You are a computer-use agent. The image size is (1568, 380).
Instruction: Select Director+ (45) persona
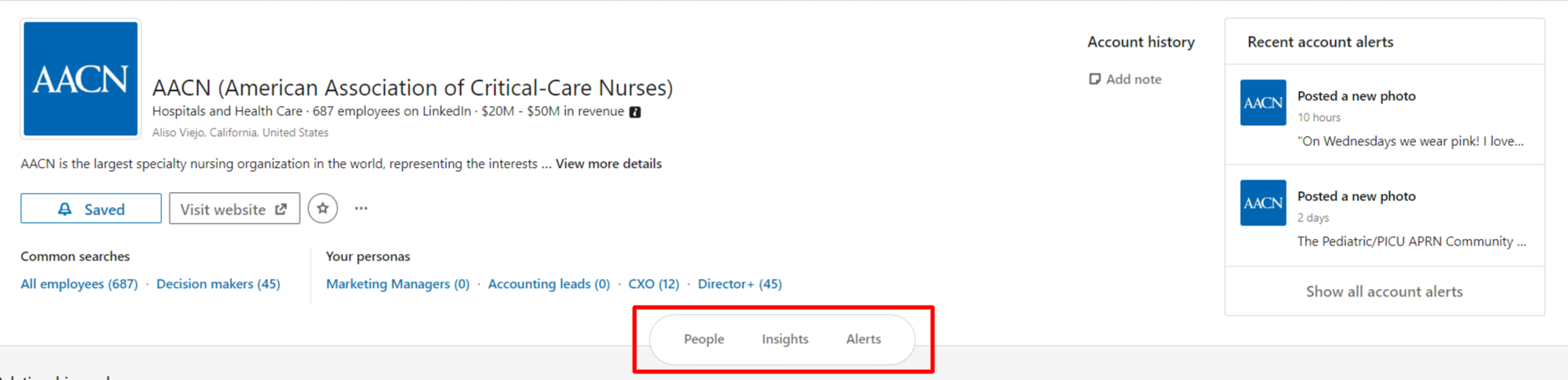point(739,284)
